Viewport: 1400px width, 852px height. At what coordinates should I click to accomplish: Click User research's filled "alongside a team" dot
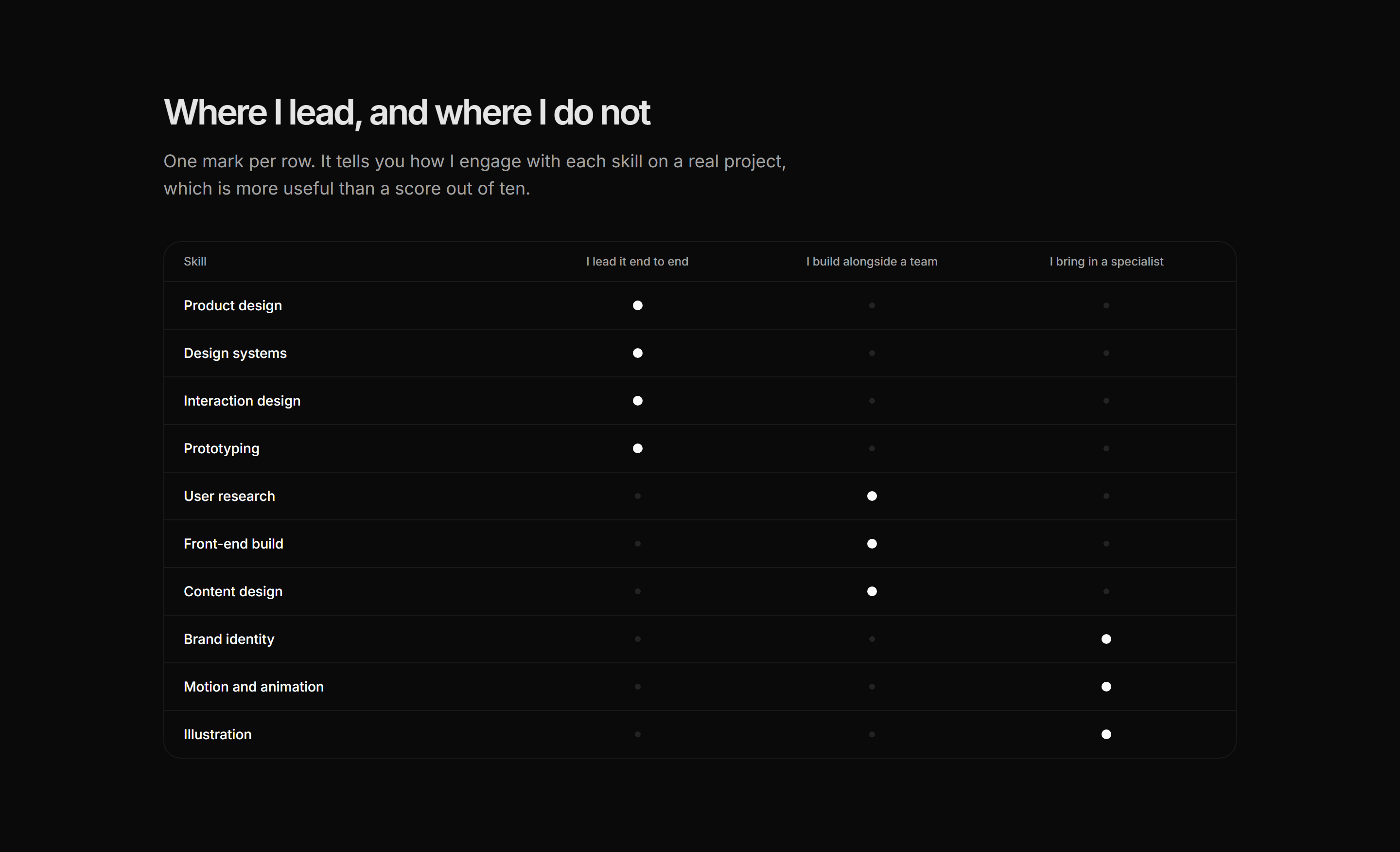pos(872,496)
